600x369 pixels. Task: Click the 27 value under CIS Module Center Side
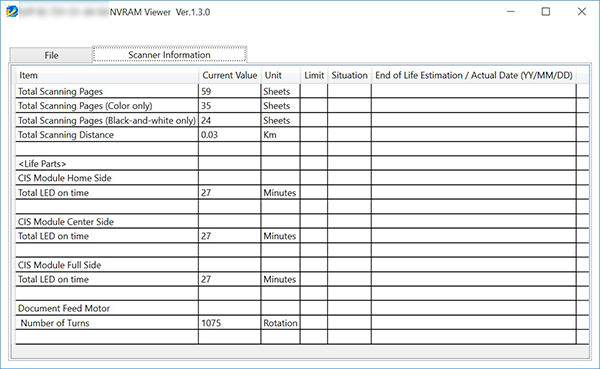[206, 236]
